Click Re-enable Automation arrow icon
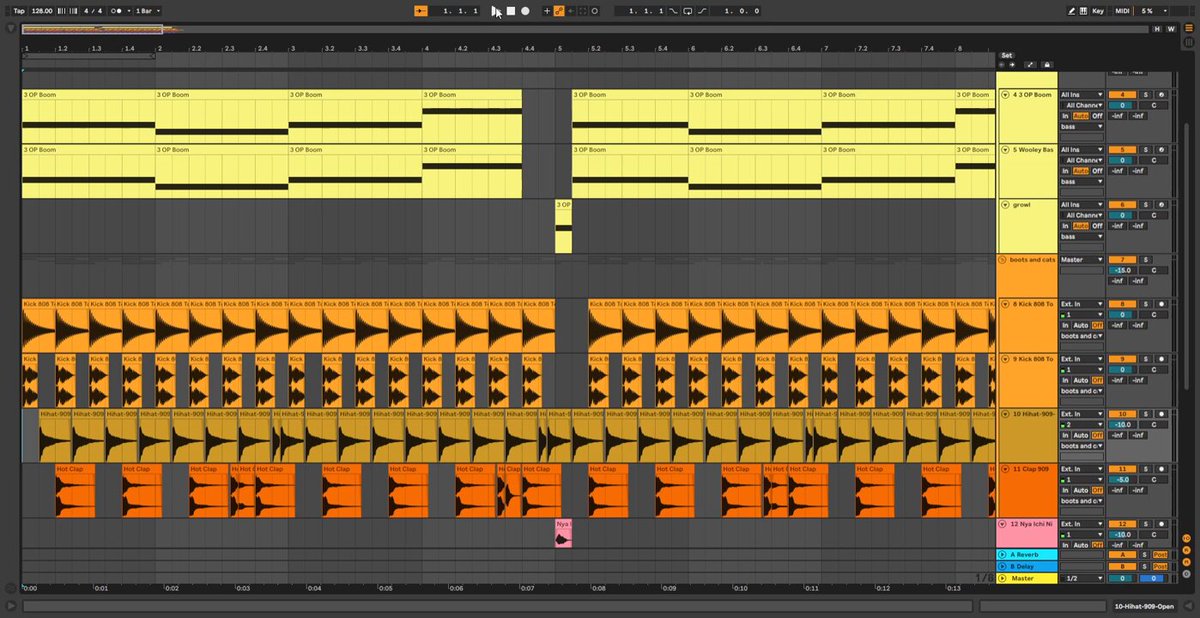 pos(570,10)
